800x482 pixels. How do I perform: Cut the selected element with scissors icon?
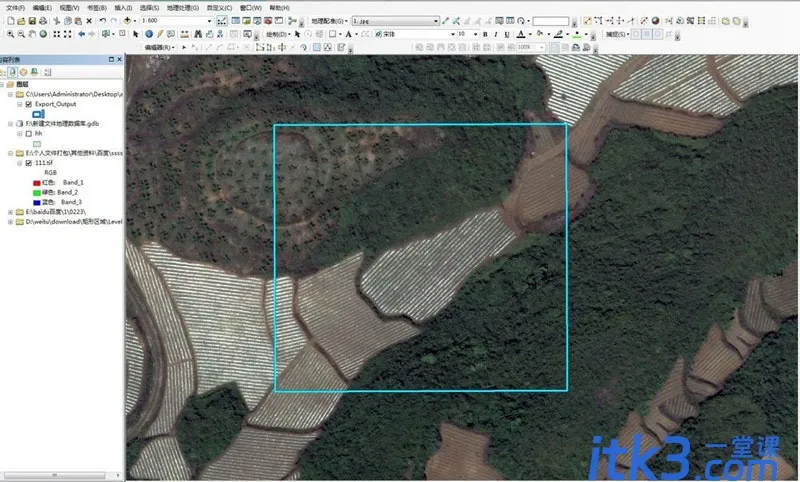(57, 20)
